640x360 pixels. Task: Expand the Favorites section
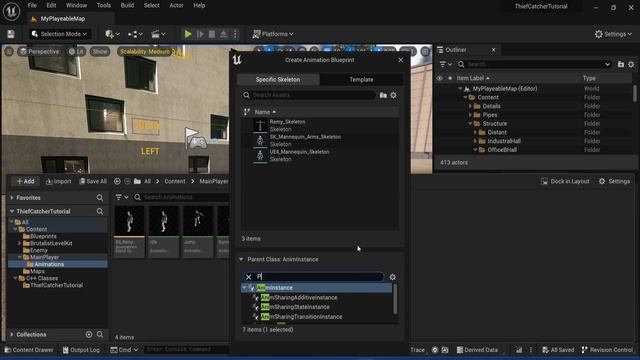[x=12, y=198]
